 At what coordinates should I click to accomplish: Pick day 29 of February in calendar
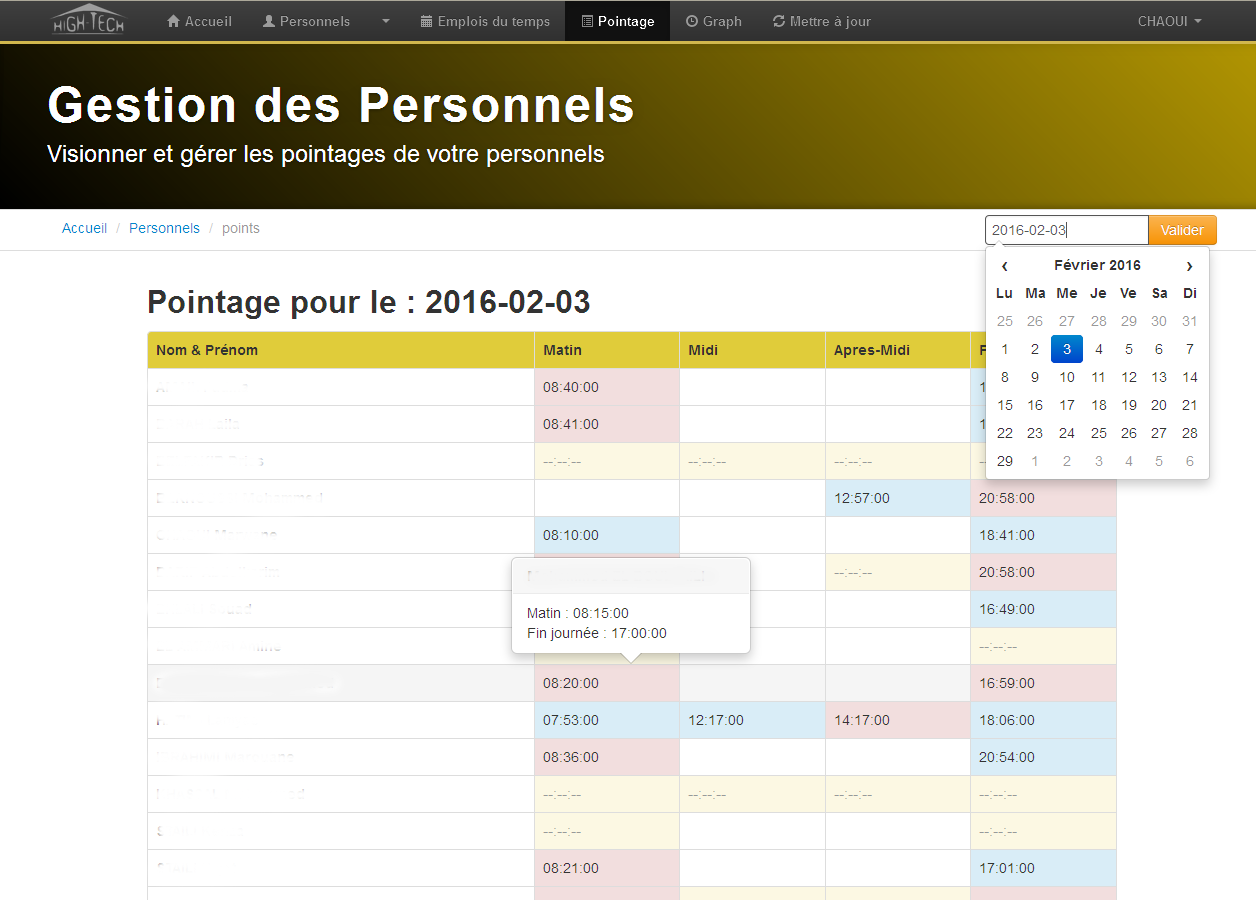click(x=1005, y=461)
